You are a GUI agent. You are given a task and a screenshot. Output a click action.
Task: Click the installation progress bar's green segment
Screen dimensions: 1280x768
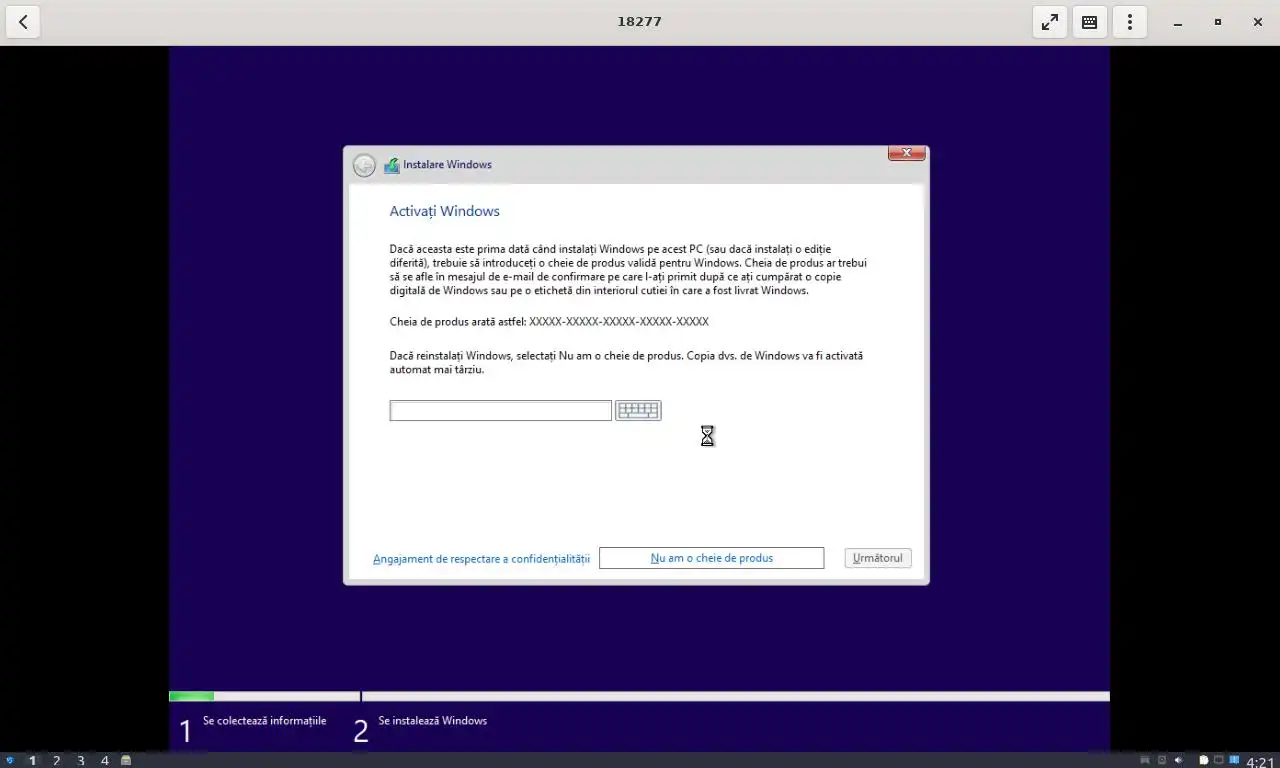coord(191,696)
